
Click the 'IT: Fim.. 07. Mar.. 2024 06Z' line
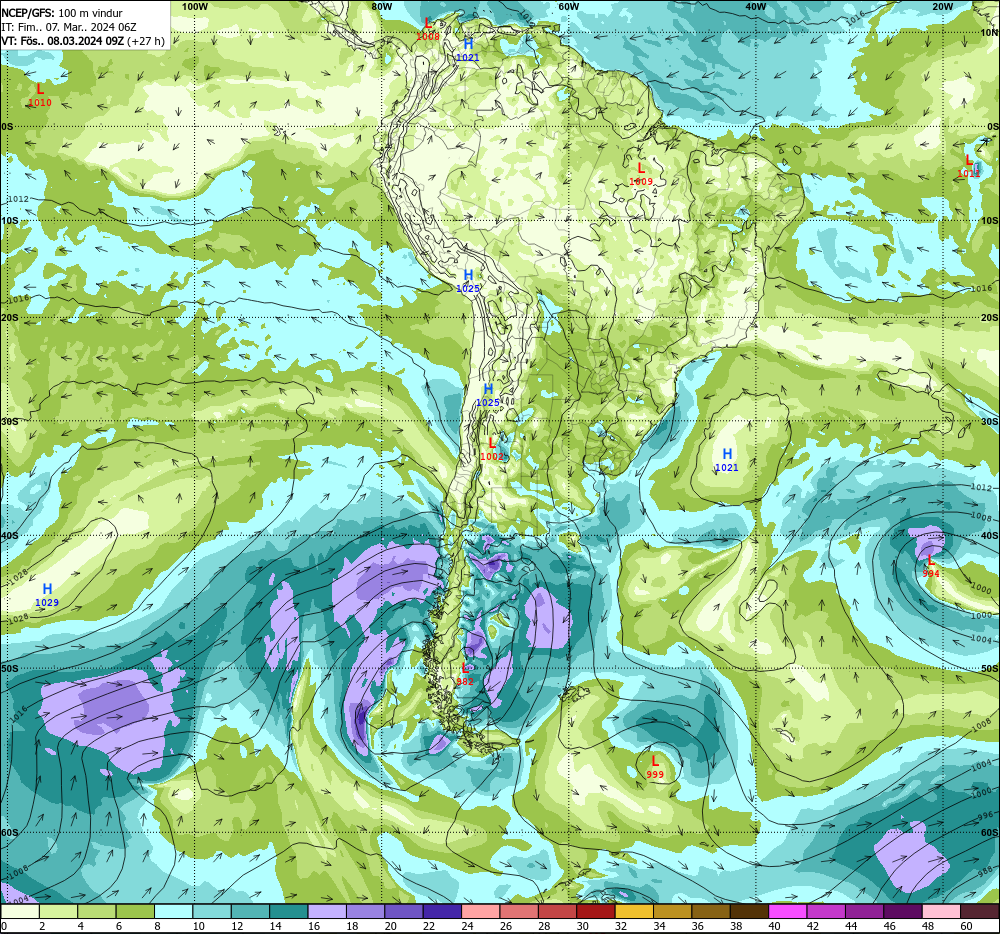click(68, 27)
